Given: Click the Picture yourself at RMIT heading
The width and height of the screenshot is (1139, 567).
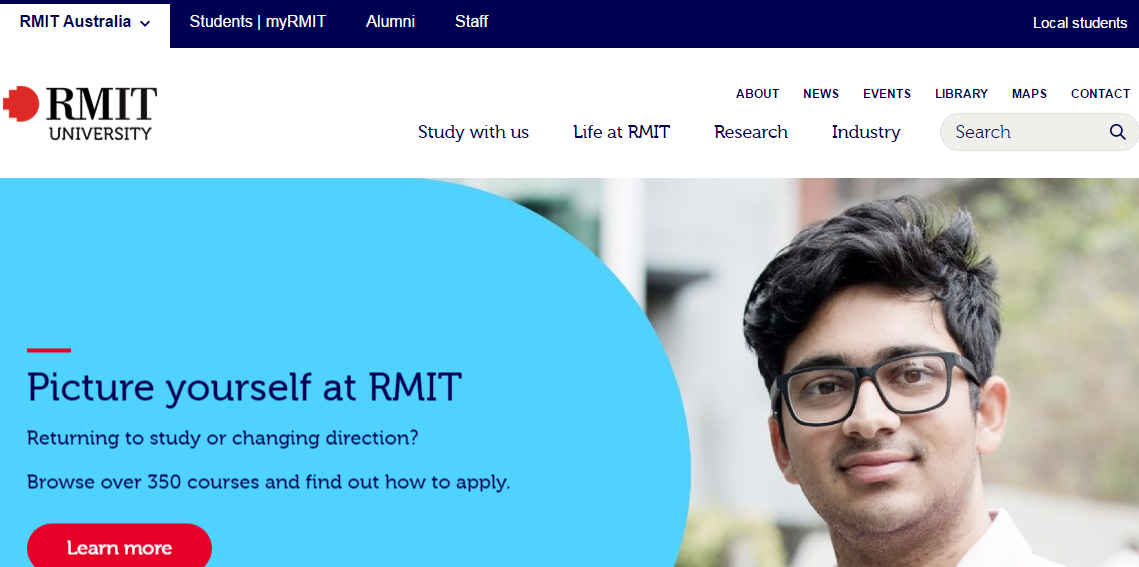Looking at the screenshot, I should tap(244, 388).
